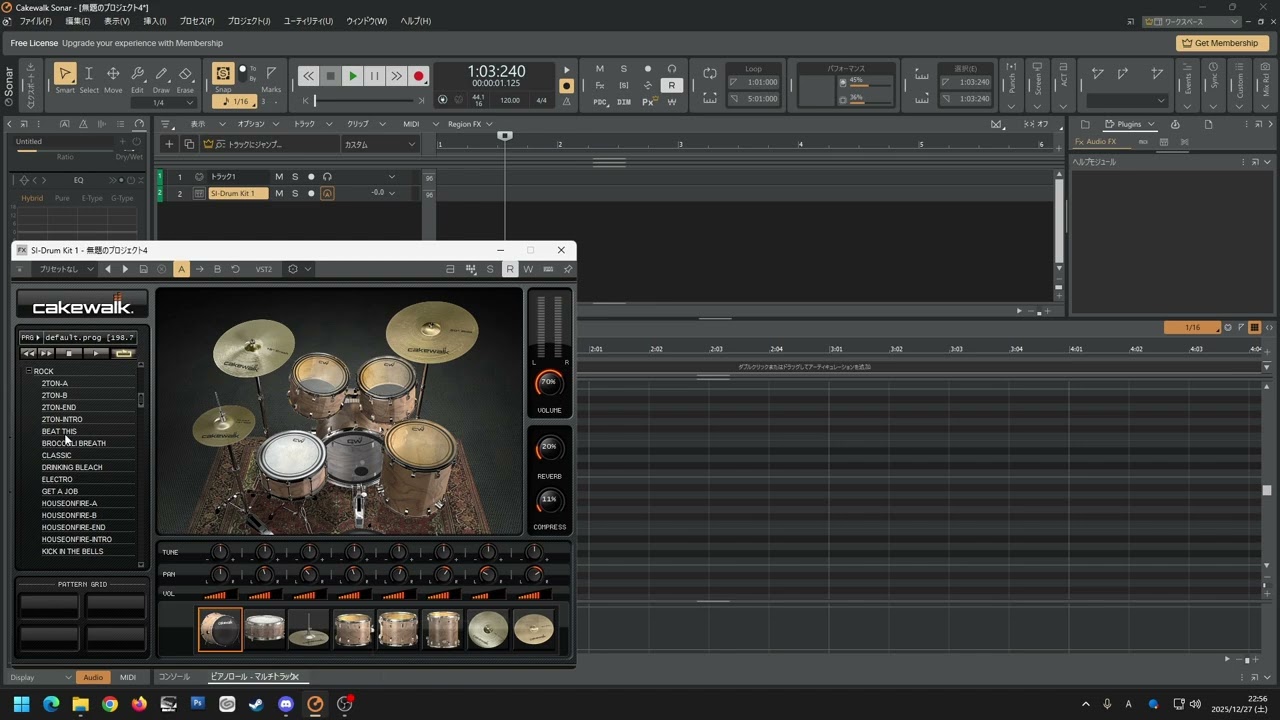Start recording with the red Record button
The image size is (1280, 720).
coord(419,76)
